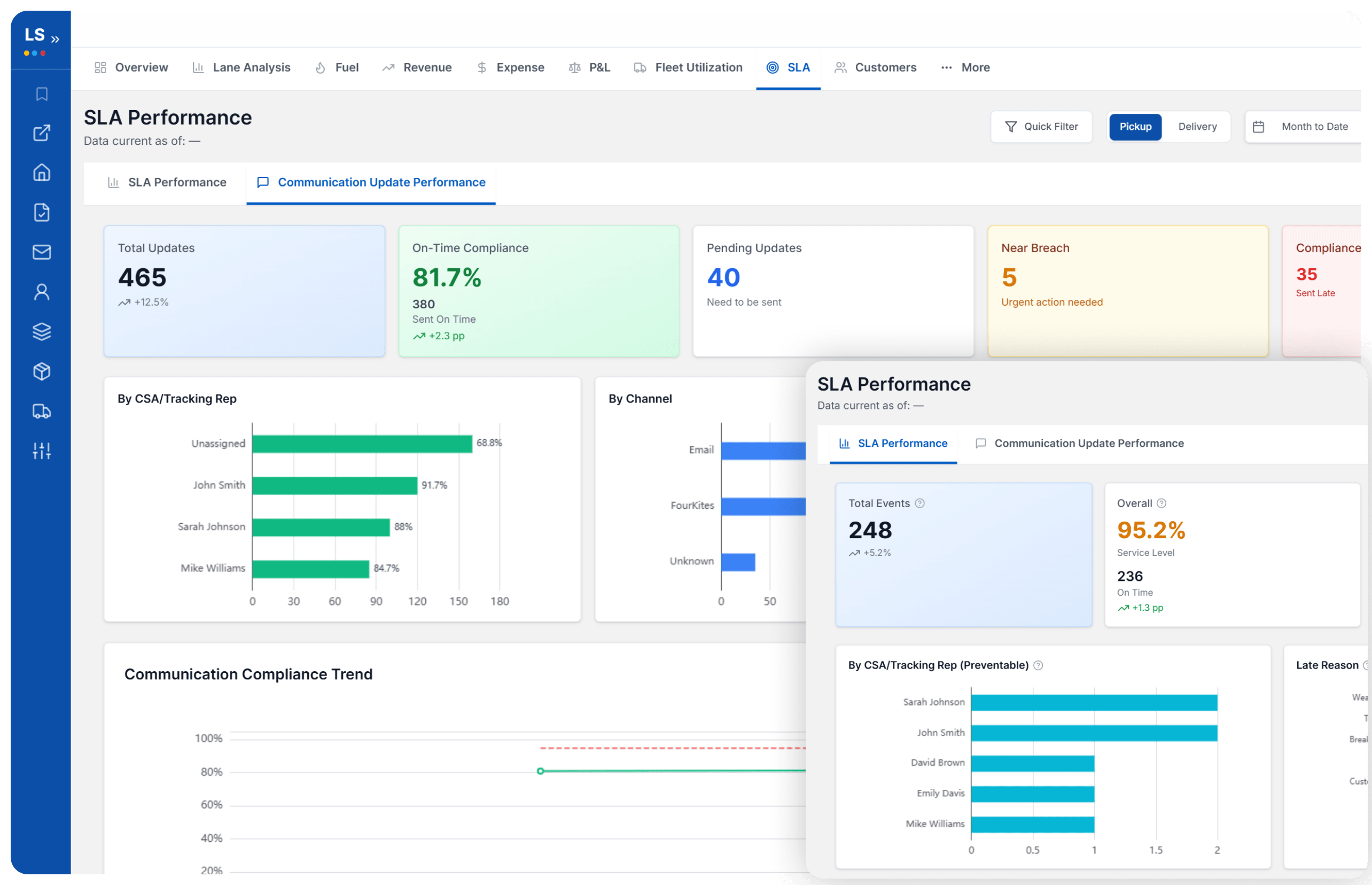Click the Total Updates card

[x=244, y=291]
